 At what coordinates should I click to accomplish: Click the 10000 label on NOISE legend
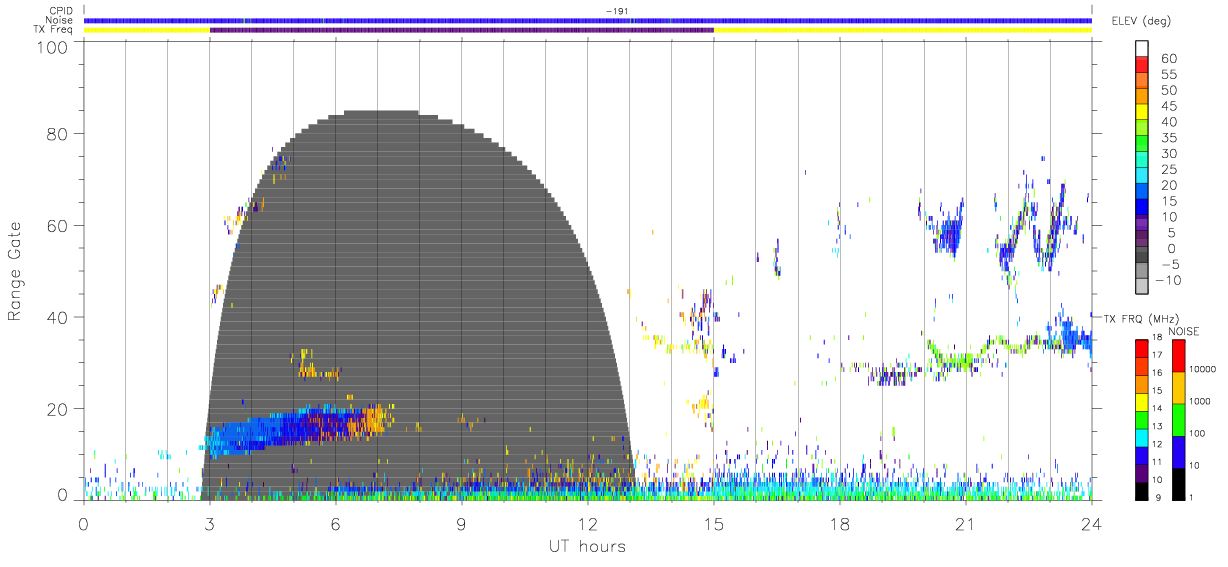point(1202,368)
